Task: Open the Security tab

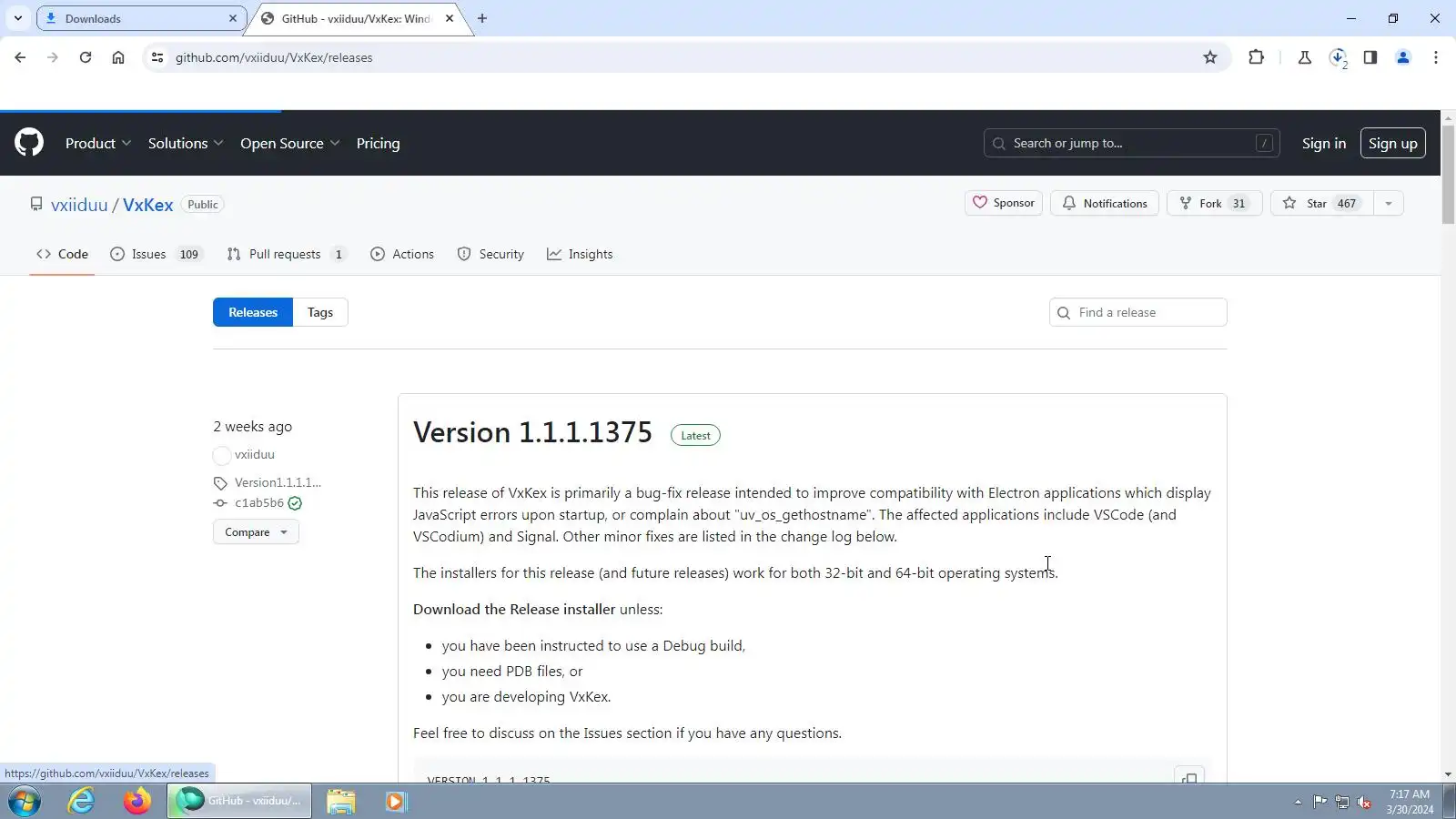Action: (490, 255)
